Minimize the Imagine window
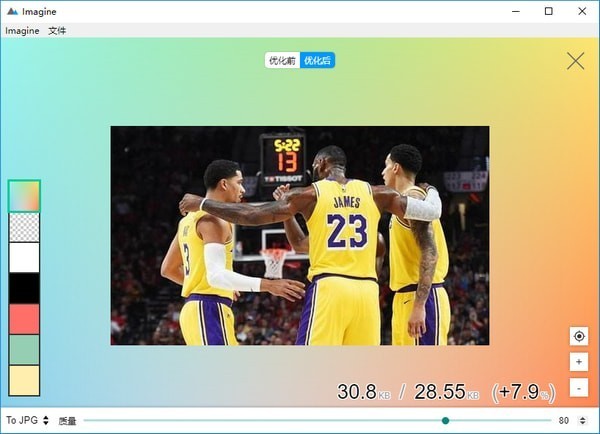Screen dimensions: 600x434 [516, 11]
